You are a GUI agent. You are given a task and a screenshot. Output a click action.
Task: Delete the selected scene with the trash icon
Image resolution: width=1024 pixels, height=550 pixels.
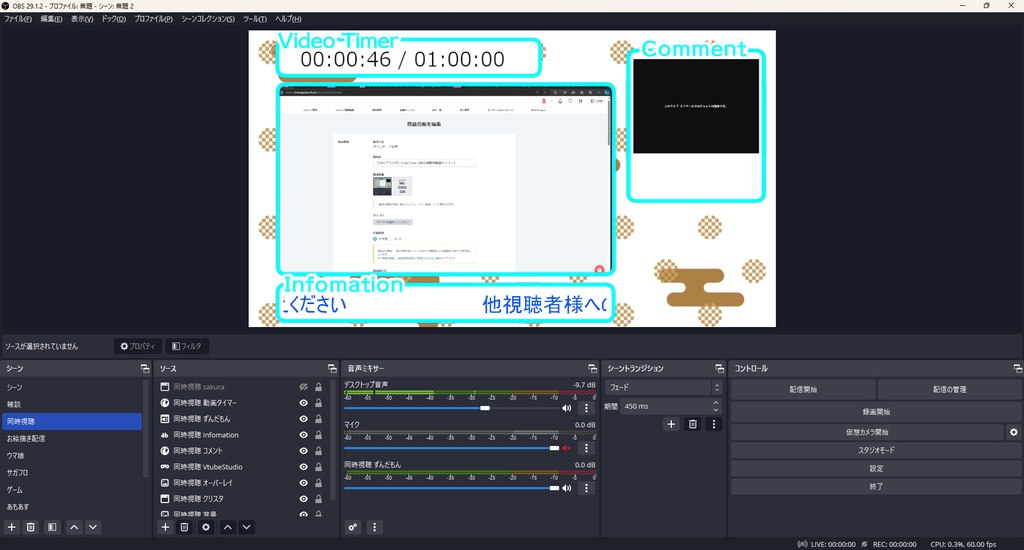click(31, 527)
